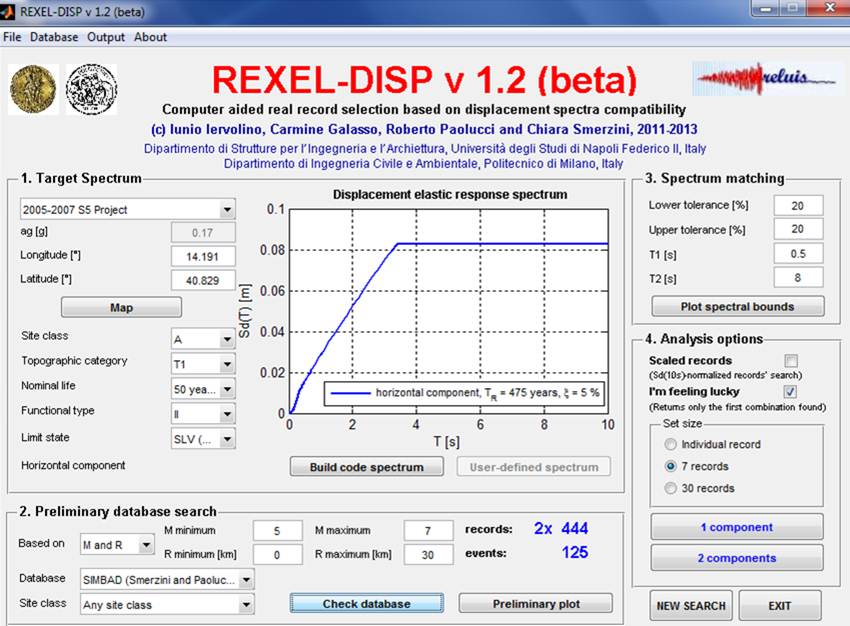The width and height of the screenshot is (850, 626).
Task: Click the R maximum [km] input field
Action: point(428,555)
